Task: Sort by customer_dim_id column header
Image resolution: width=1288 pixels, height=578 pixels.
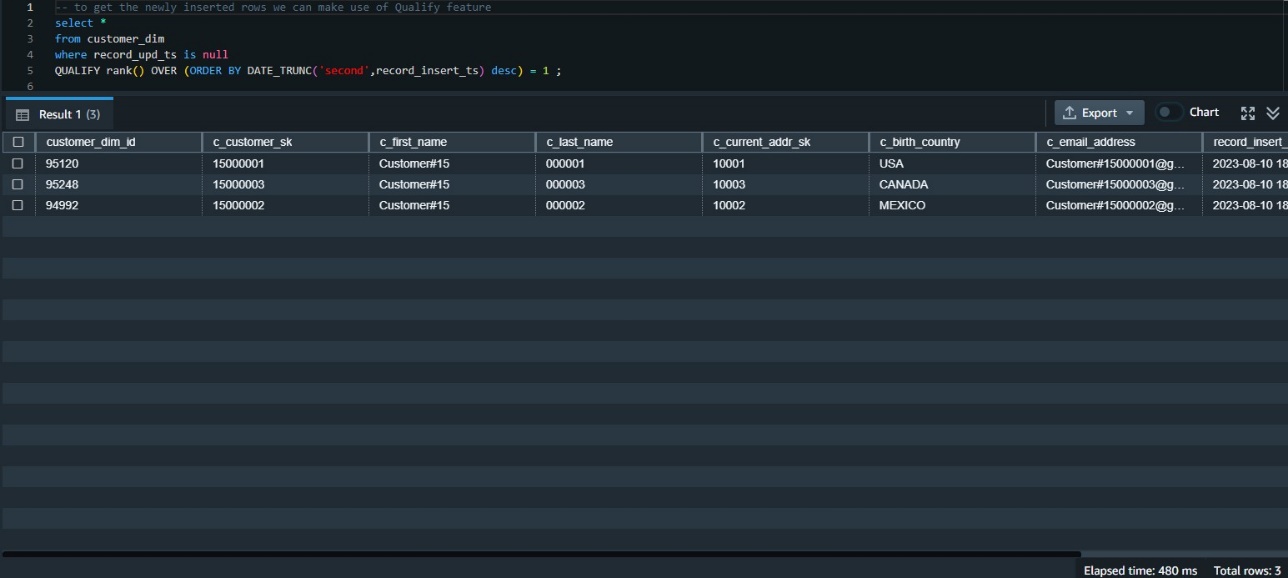Action: pyautogui.click(x=118, y=142)
